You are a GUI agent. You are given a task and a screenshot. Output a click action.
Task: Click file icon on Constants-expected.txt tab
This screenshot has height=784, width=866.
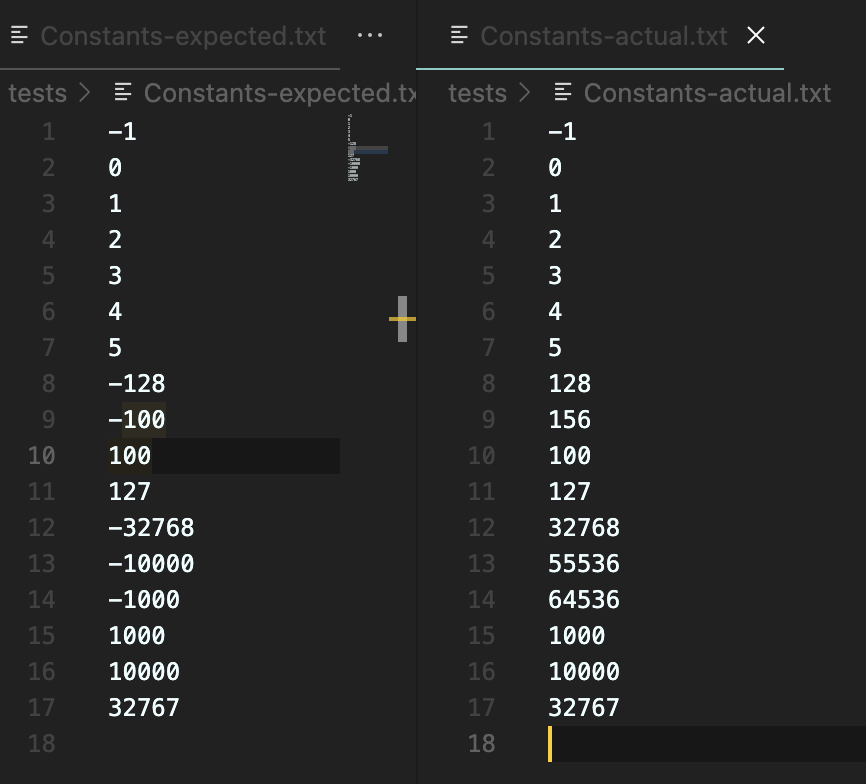pyautogui.click(x=19, y=36)
